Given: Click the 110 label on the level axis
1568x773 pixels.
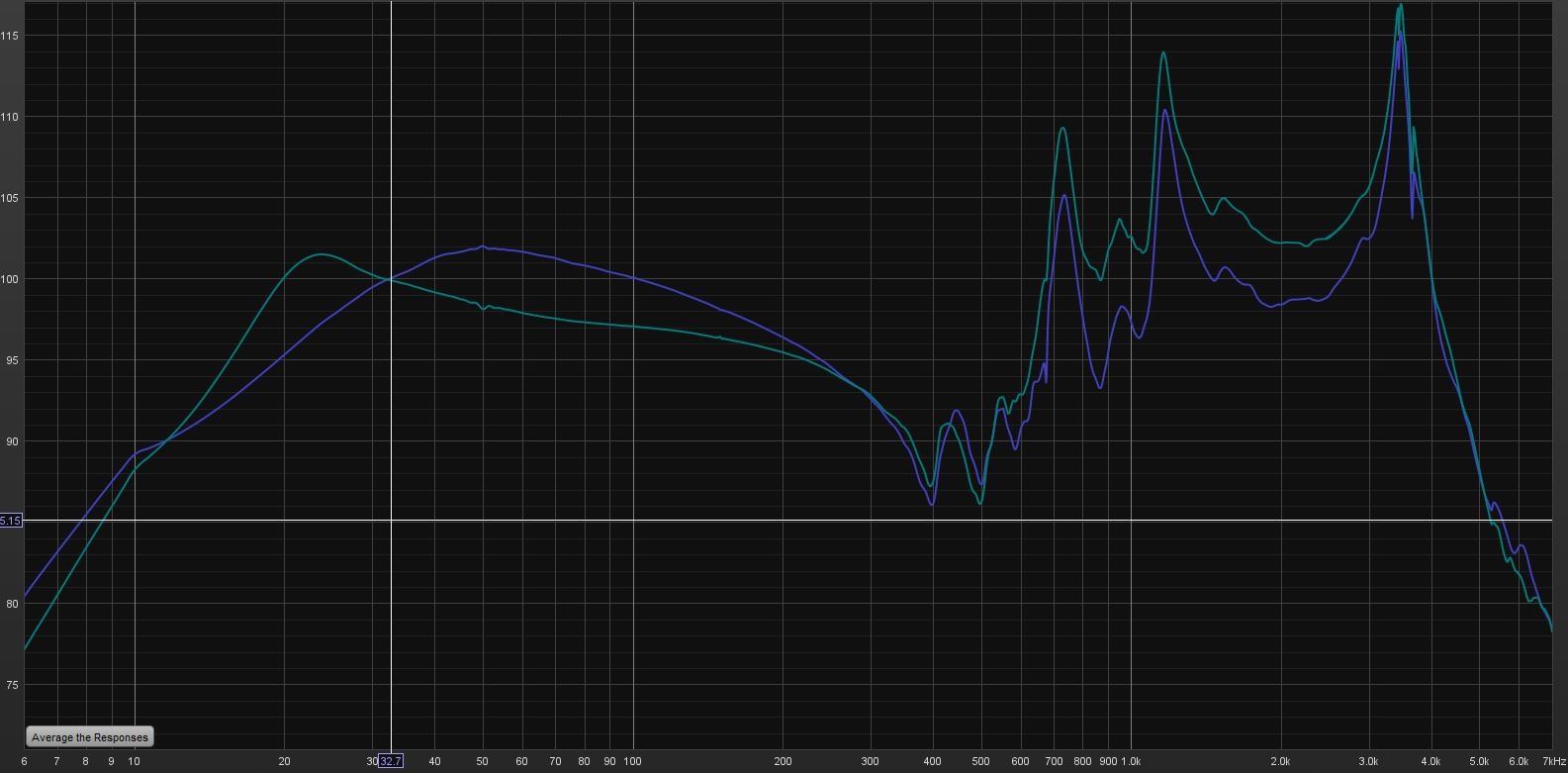Looking at the screenshot, I should tap(10, 117).
